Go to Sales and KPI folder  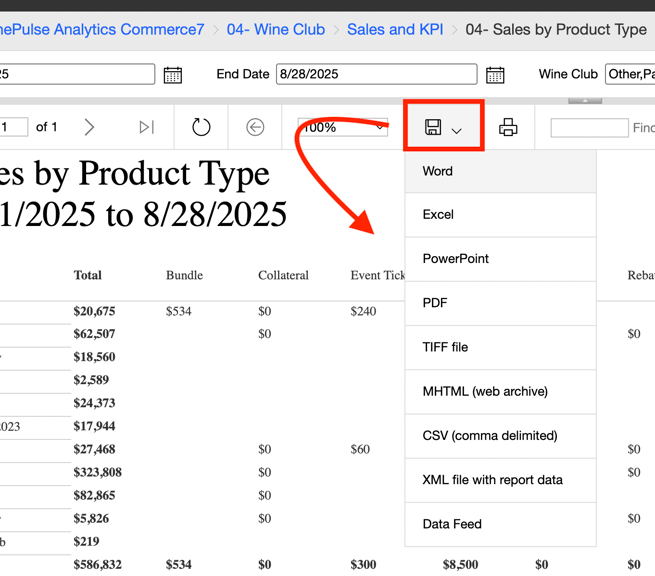(x=395, y=30)
